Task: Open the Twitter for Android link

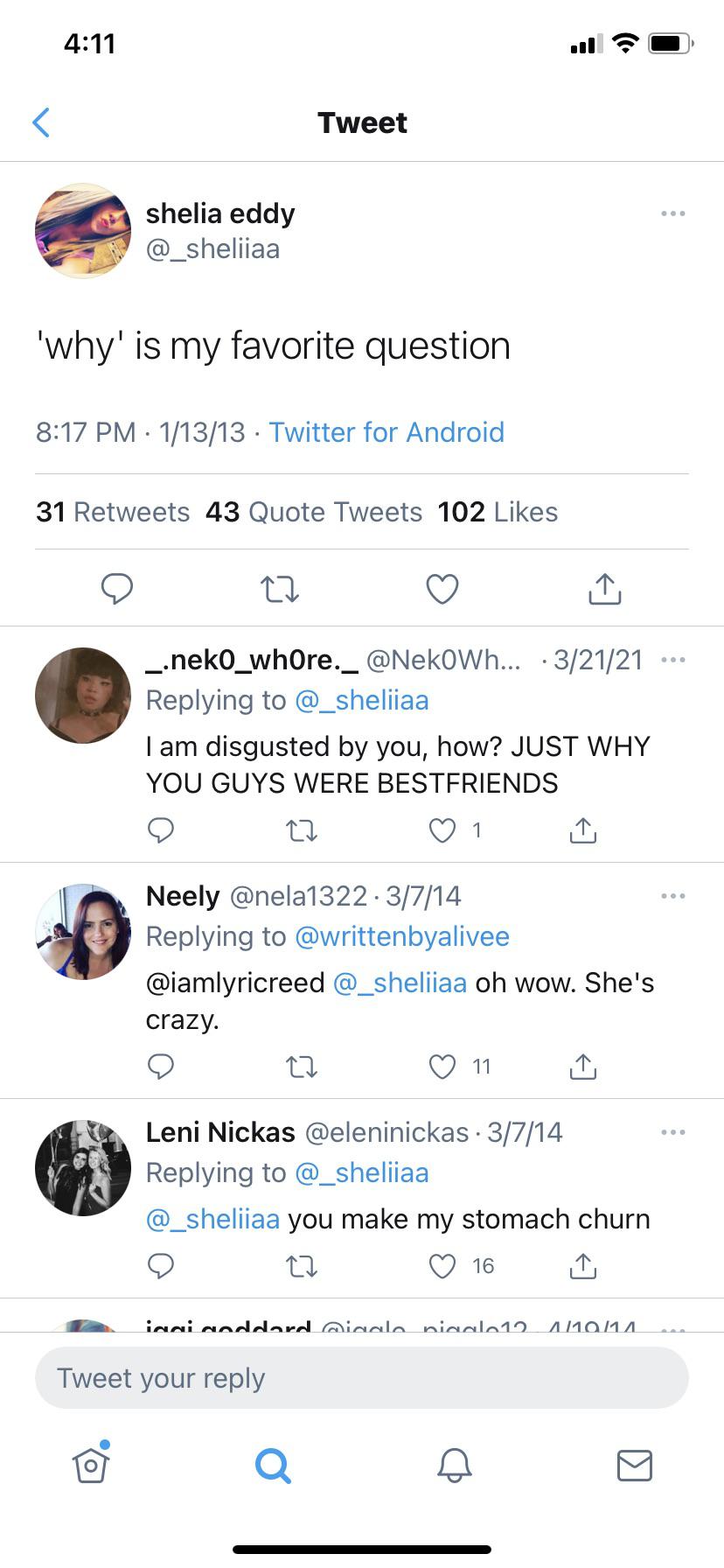Action: 386,432
